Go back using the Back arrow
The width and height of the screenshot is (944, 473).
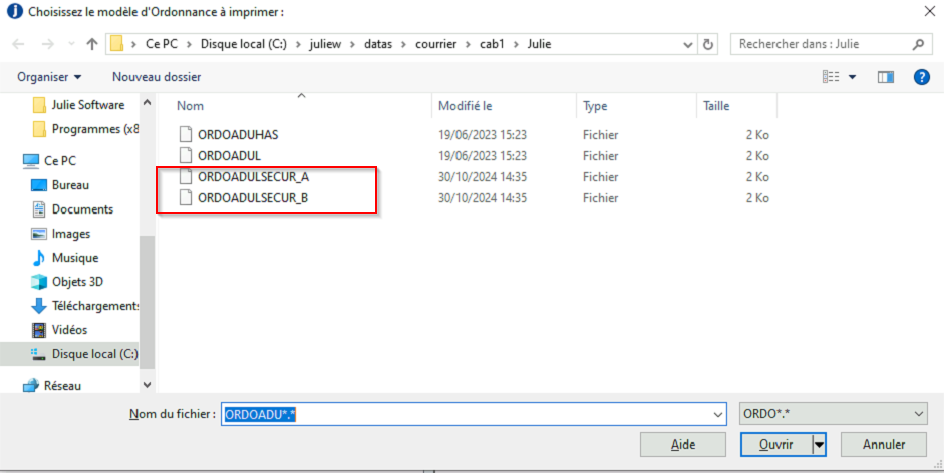pyautogui.click(x=18, y=44)
